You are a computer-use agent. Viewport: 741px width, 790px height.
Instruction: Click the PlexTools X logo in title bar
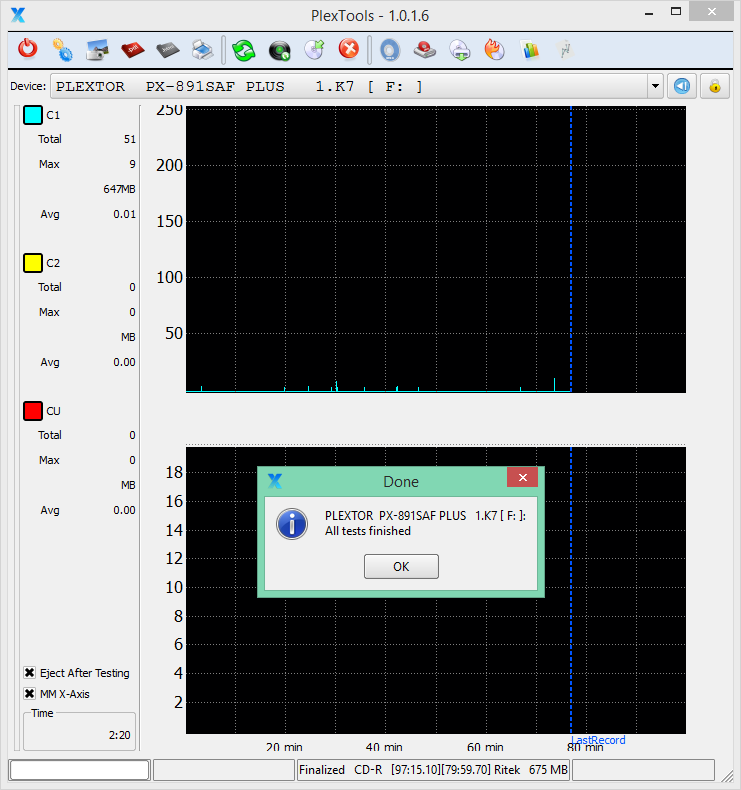[18, 15]
